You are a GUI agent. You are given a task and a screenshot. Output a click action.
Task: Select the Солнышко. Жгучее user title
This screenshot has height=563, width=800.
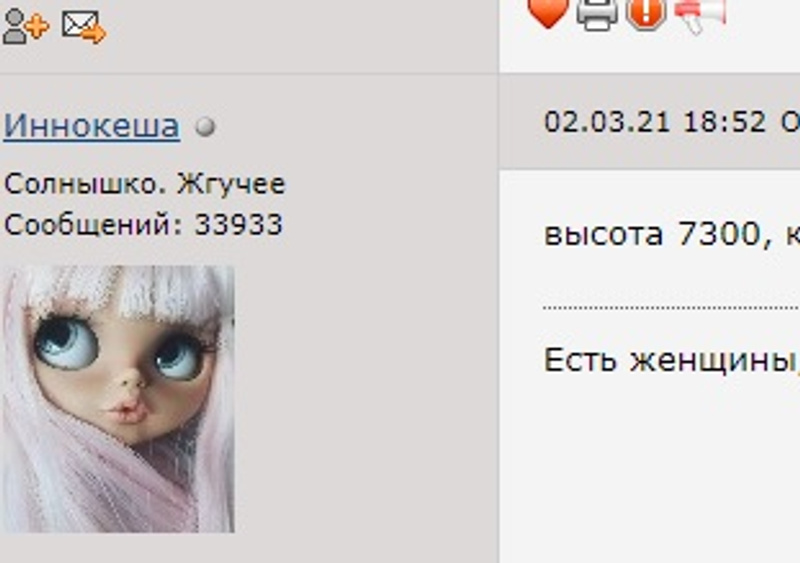coord(144,184)
